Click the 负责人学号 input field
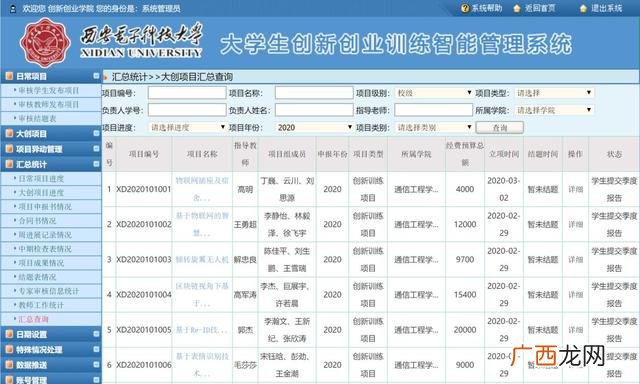 [187, 110]
